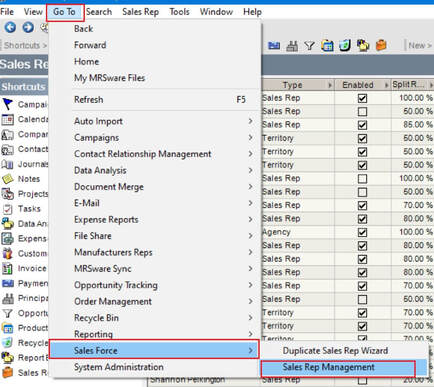Open the Recycle sidebar shortcut

click(x=25, y=343)
